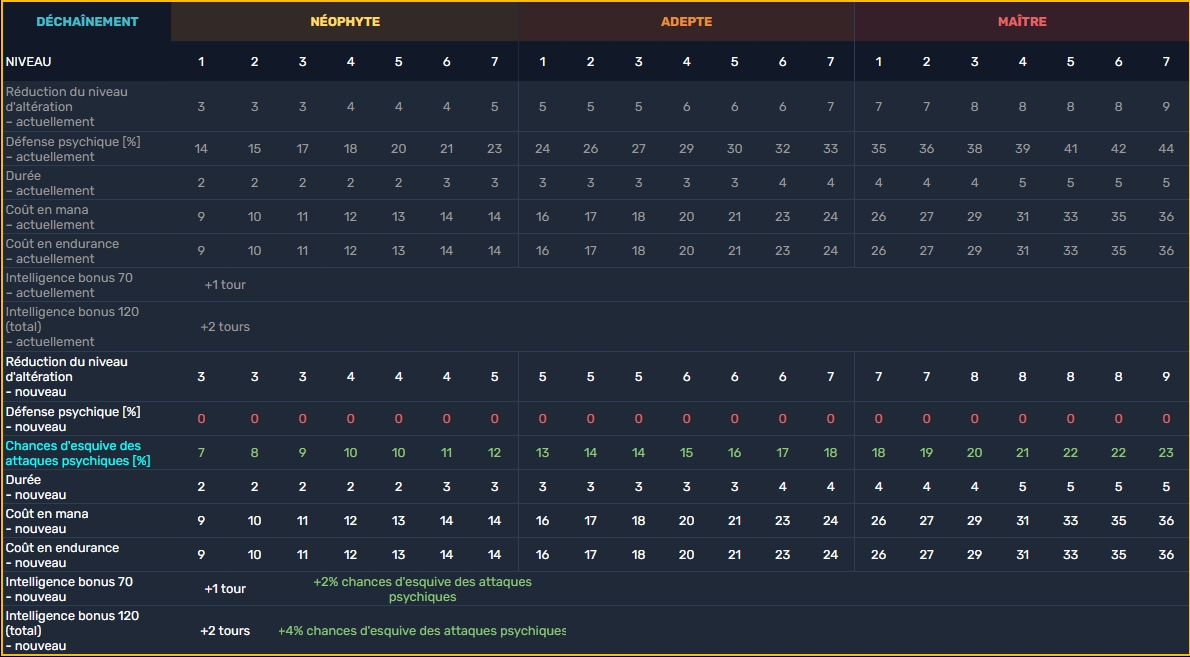This screenshot has height=657, width=1190.
Task: Click value 24 in Coût en mana actuellement row
Action: (830, 217)
